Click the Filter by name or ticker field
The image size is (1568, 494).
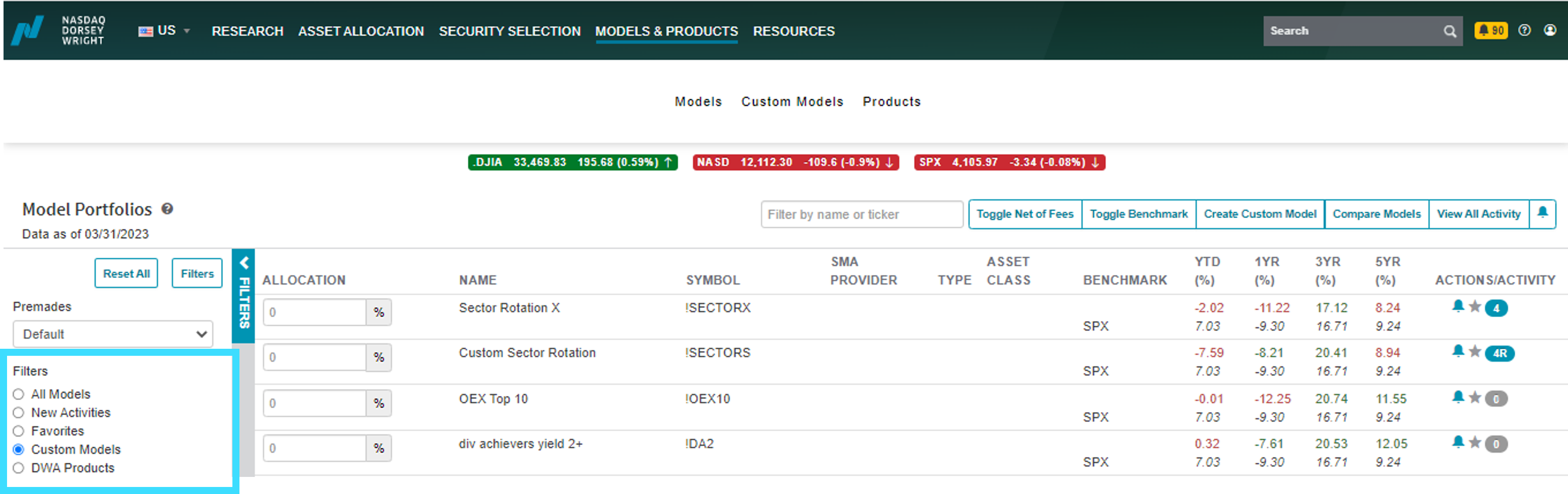tap(861, 214)
